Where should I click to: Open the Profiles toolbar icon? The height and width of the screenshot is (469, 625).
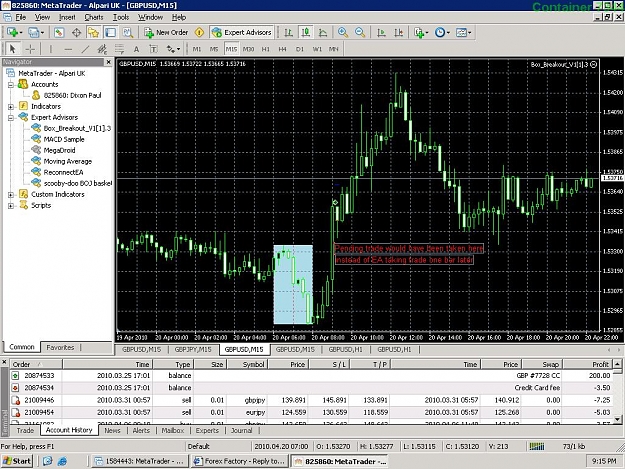coord(35,33)
